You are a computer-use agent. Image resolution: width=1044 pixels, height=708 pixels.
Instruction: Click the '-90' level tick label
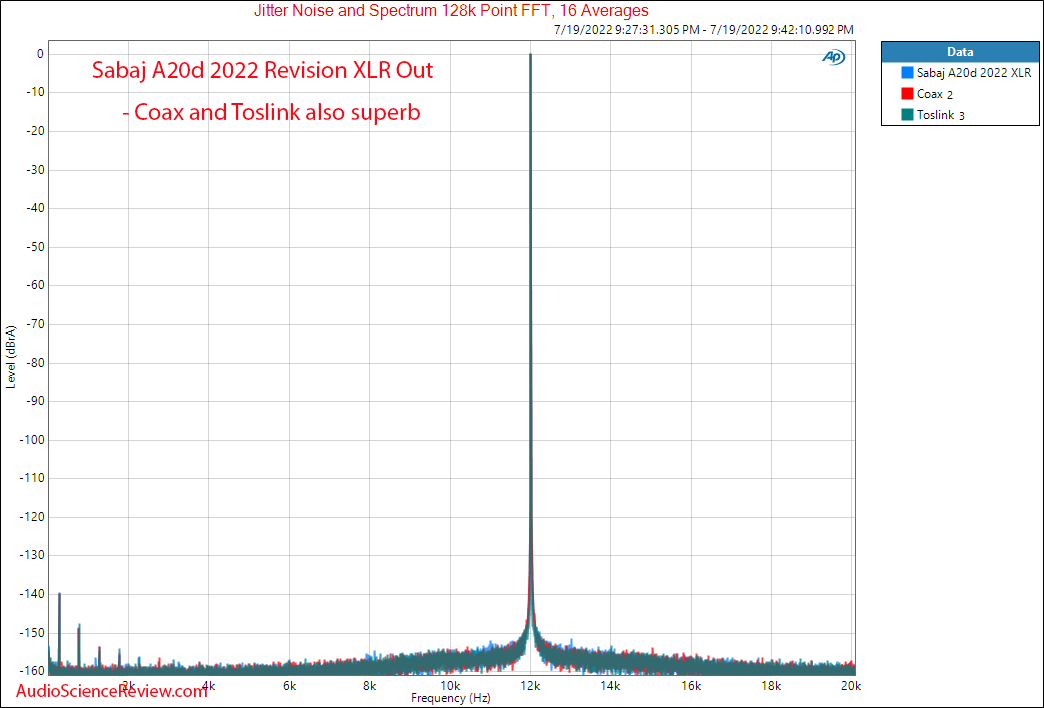click(x=35, y=401)
